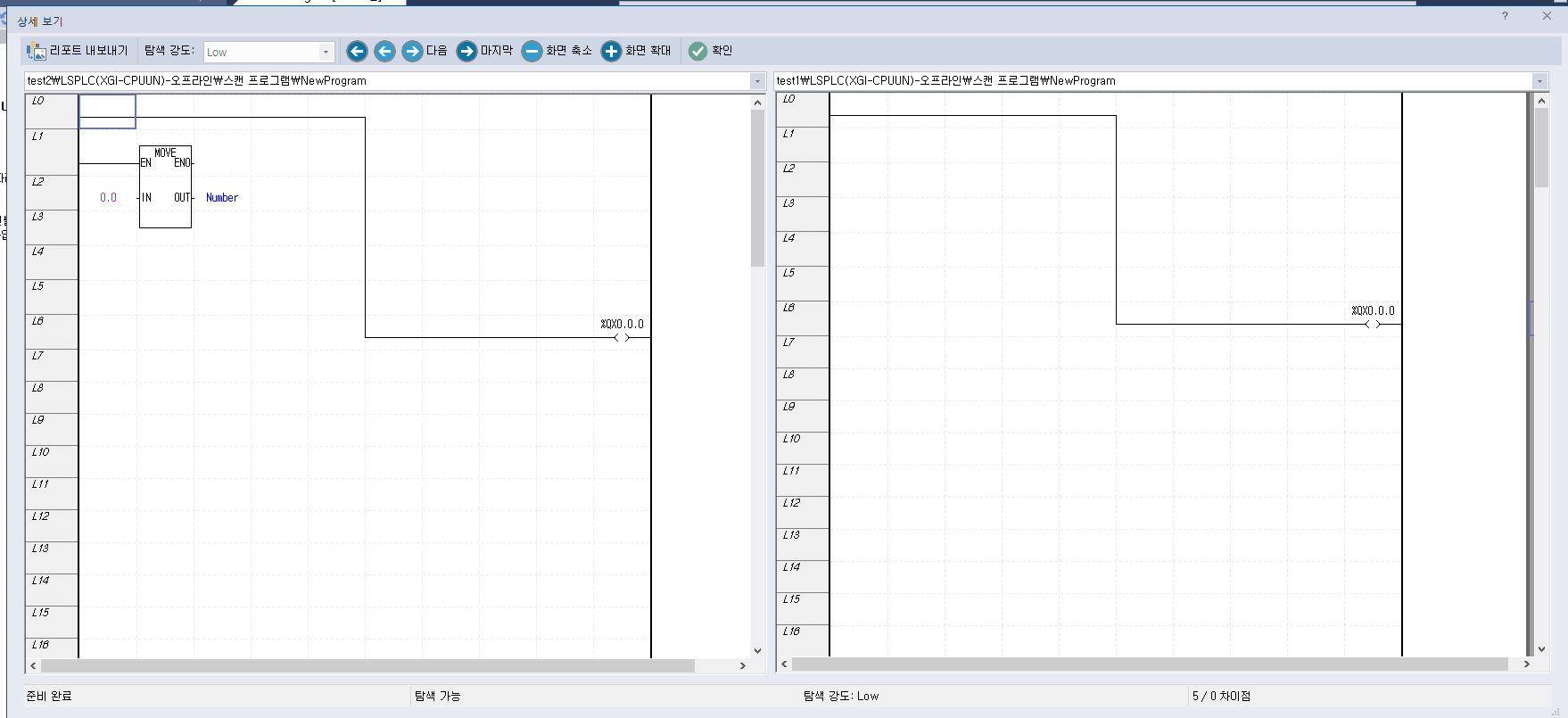Go to the previous difference arrow
Screen dimensions: 1568x718
pos(384,51)
